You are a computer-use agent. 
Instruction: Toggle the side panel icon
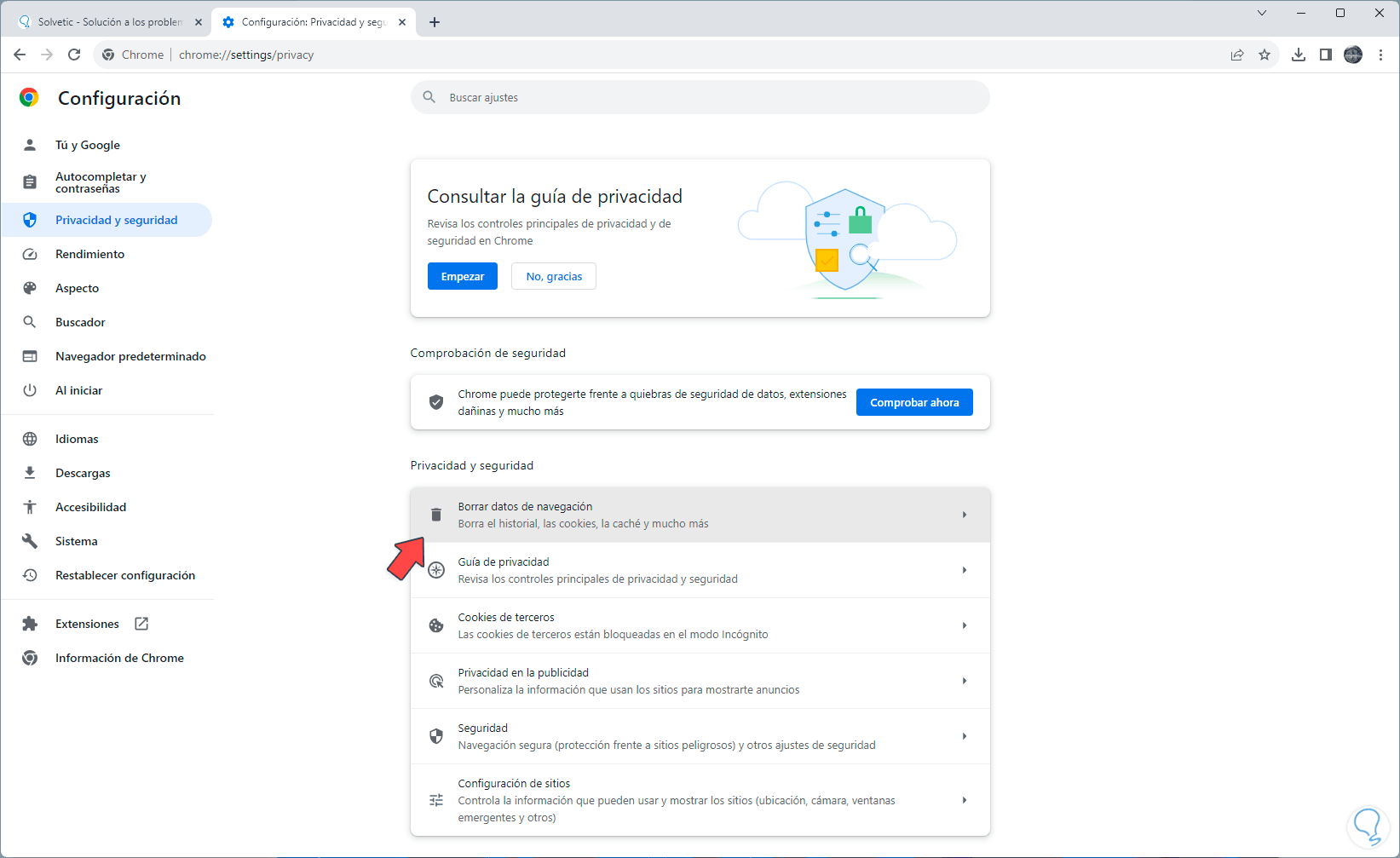[x=1326, y=55]
